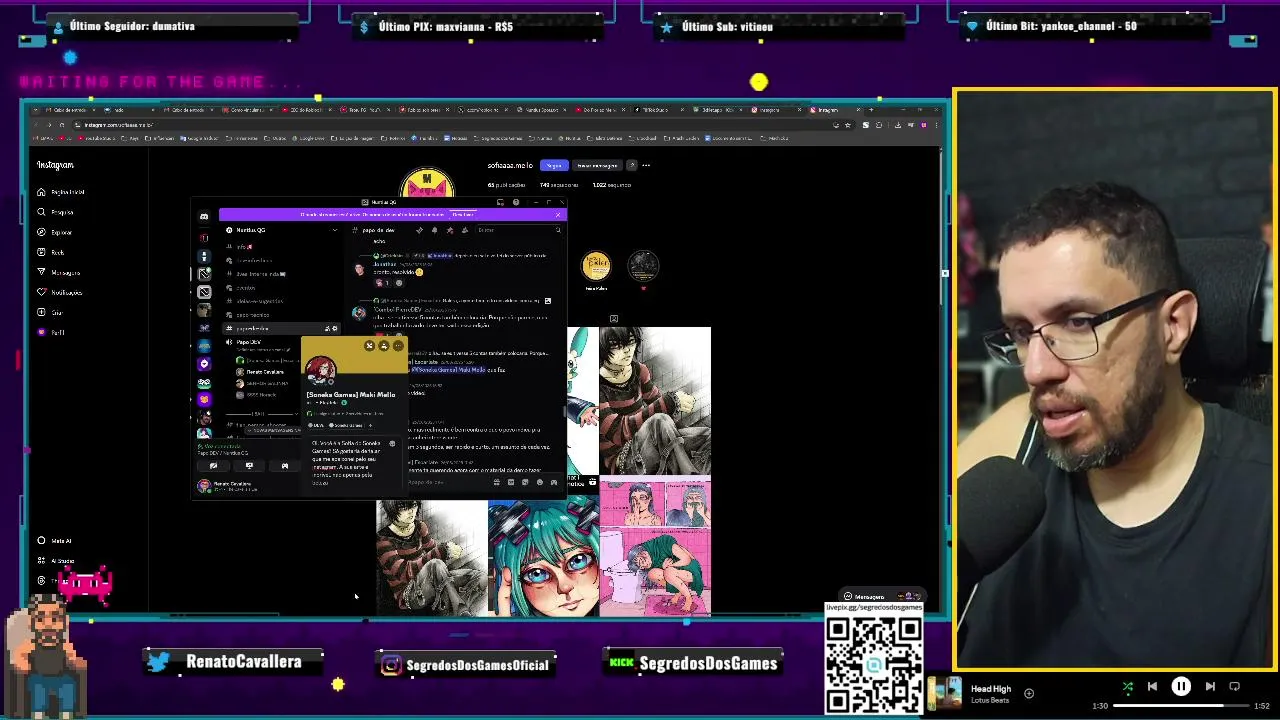
Task: Go back in Chrome
Action: (x=37, y=125)
